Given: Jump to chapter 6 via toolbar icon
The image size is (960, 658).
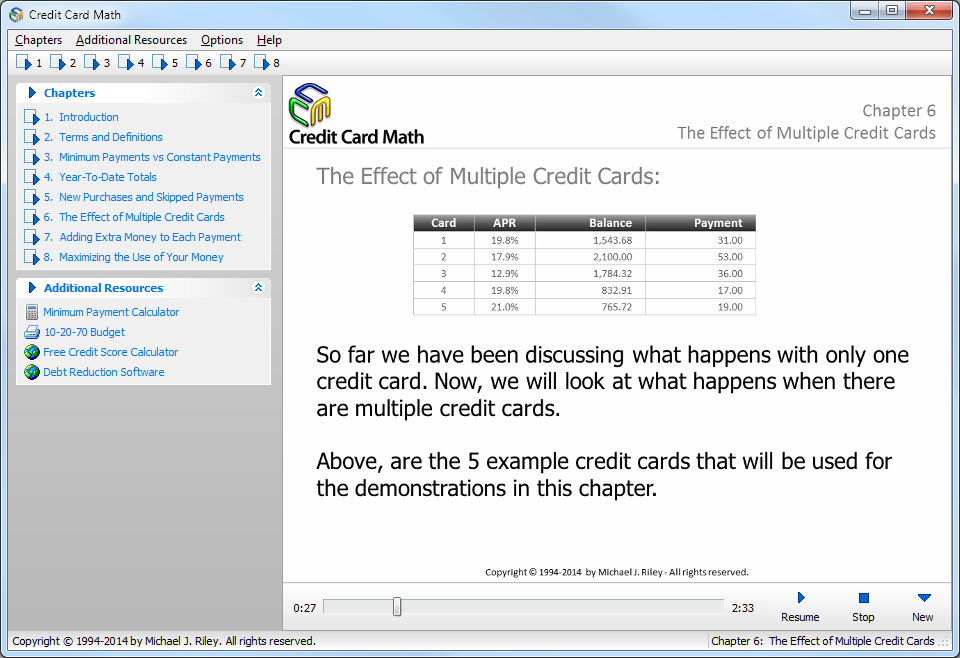Looking at the screenshot, I should [198, 62].
